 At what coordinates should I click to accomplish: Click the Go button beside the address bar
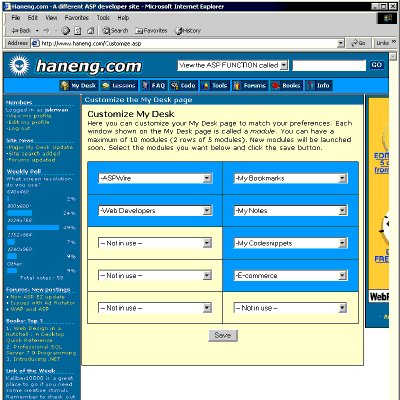(358, 43)
